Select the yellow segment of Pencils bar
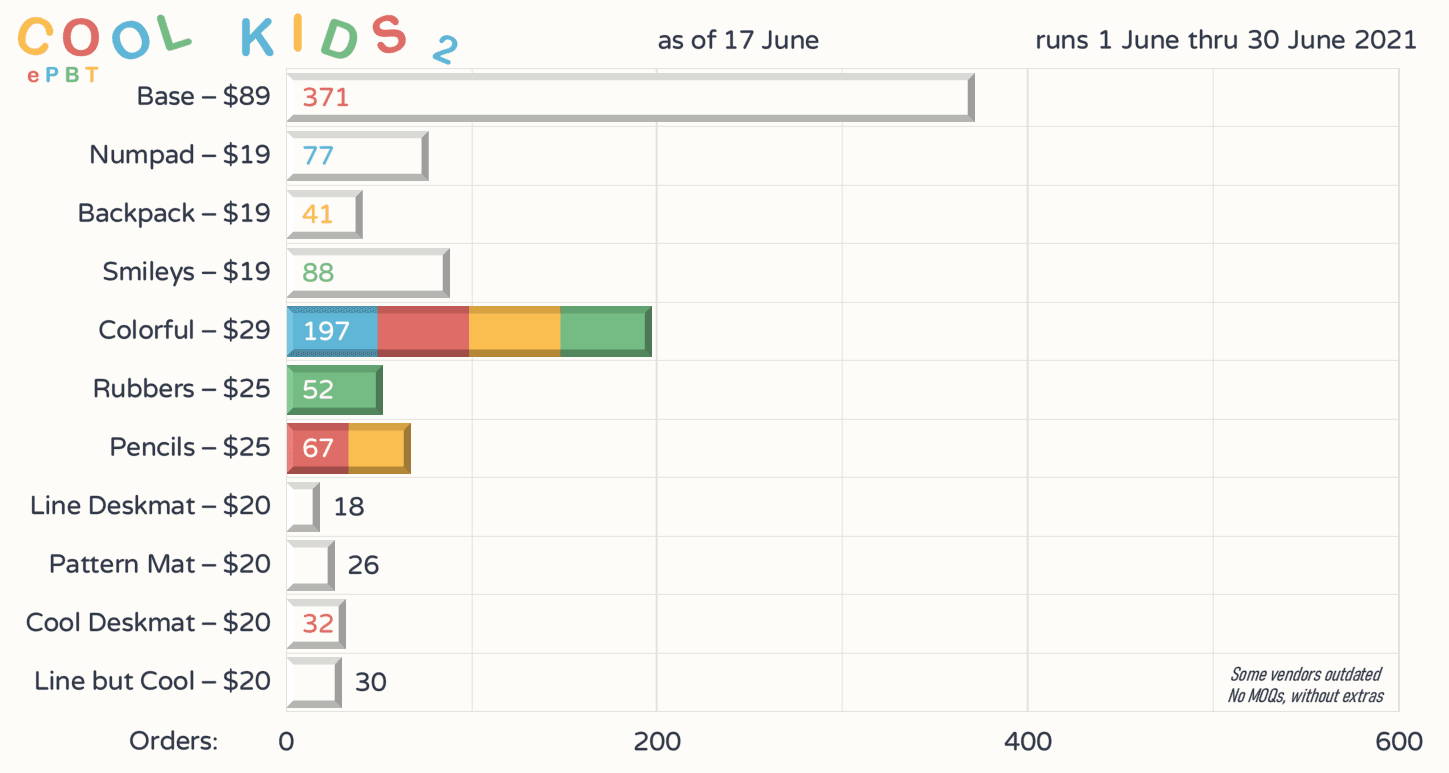1449x773 pixels. tap(378, 448)
